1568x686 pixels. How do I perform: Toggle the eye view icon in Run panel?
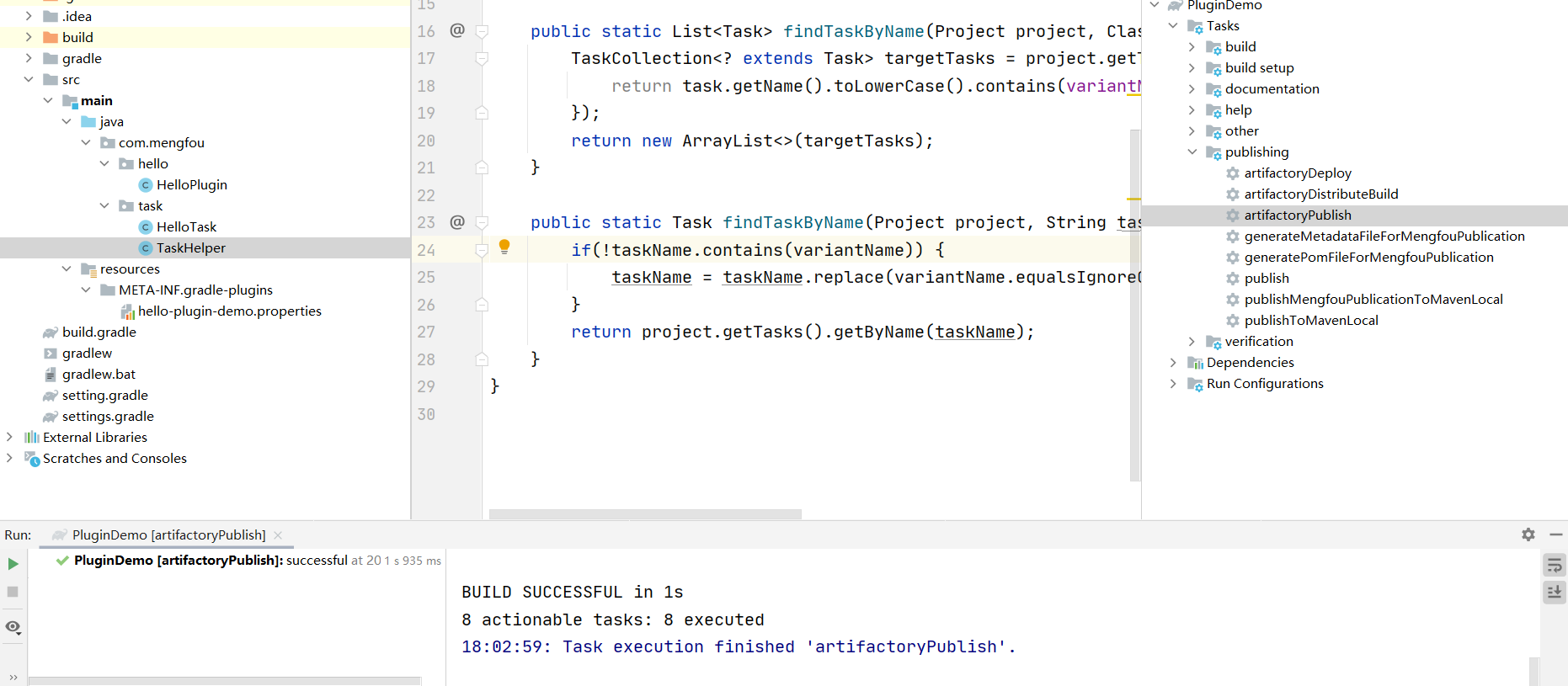point(13,627)
